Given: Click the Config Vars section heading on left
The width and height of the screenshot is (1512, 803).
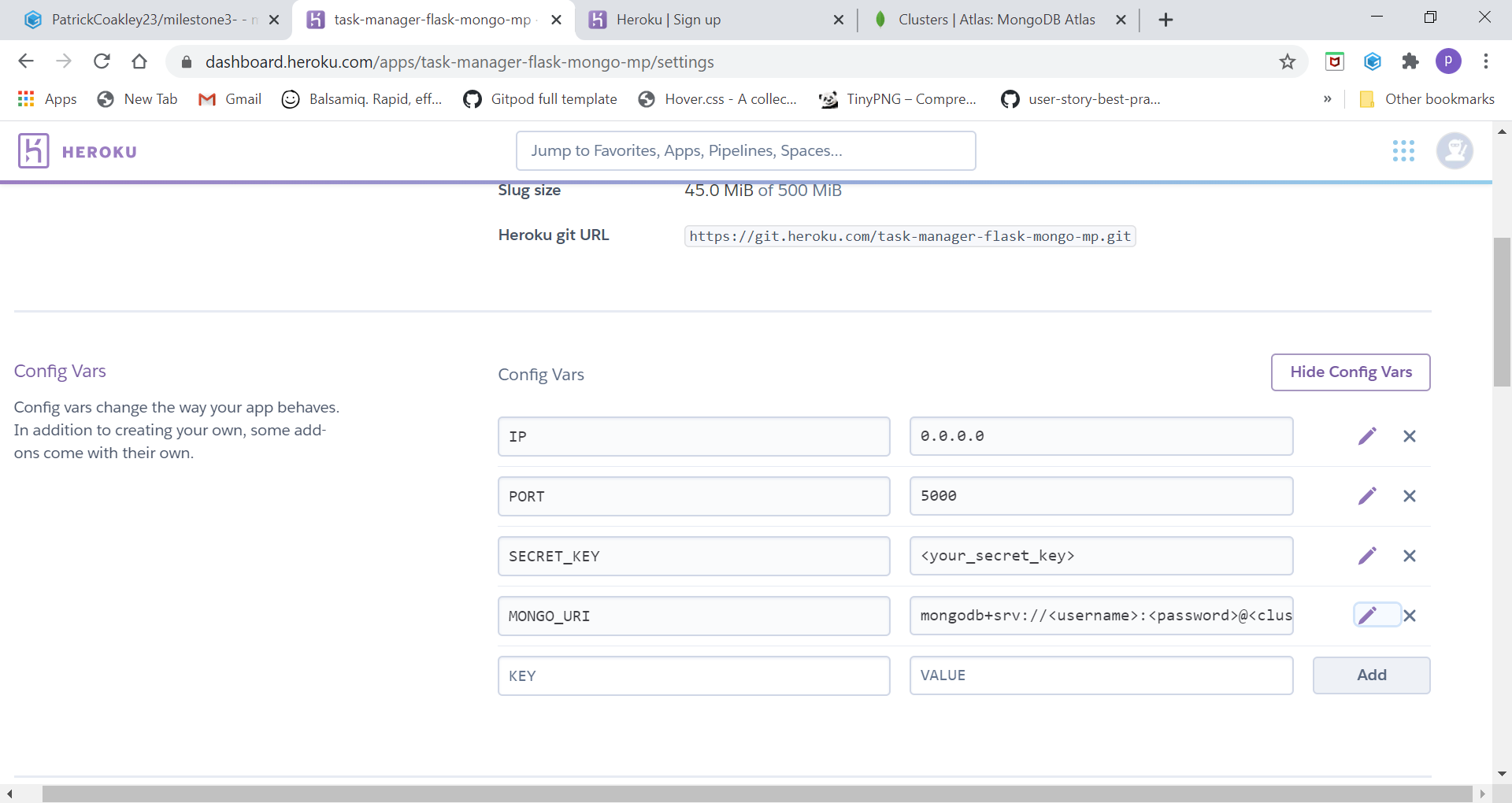Looking at the screenshot, I should [60, 372].
